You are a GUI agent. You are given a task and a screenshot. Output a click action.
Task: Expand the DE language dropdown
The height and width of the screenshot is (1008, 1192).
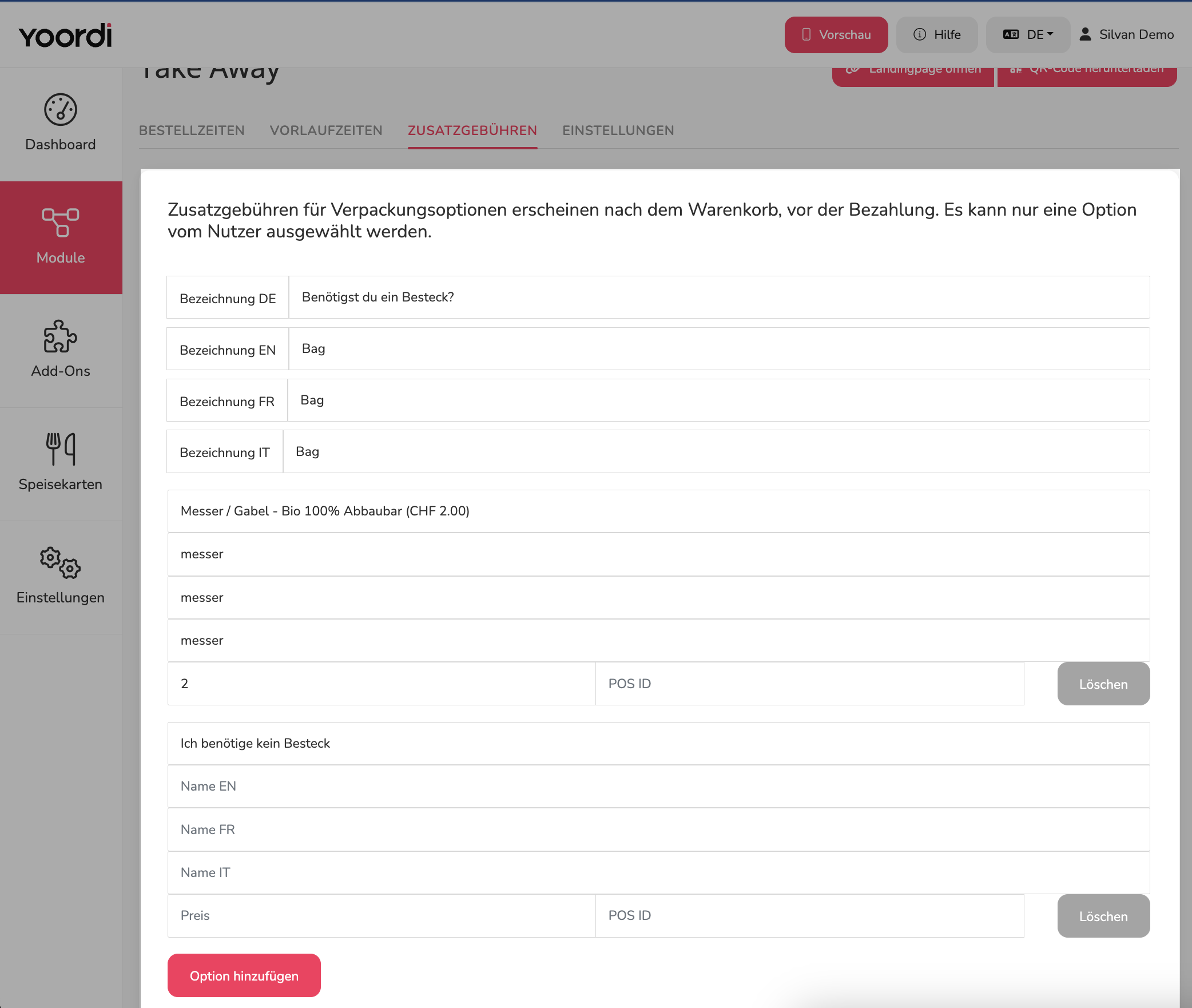pos(1028,35)
